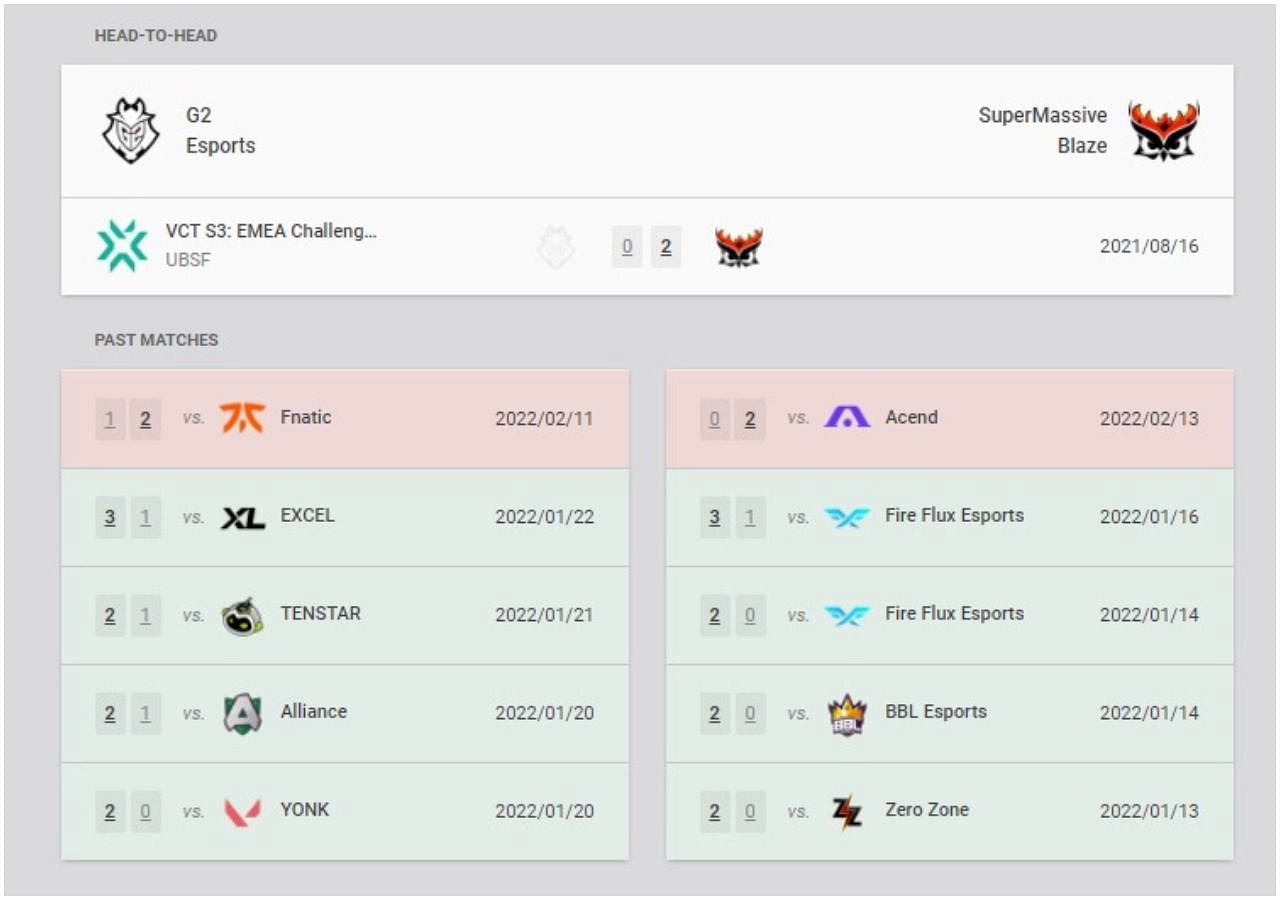
Task: Click the 2022/01/14 date in the BBL Esports row
Action: [1149, 713]
